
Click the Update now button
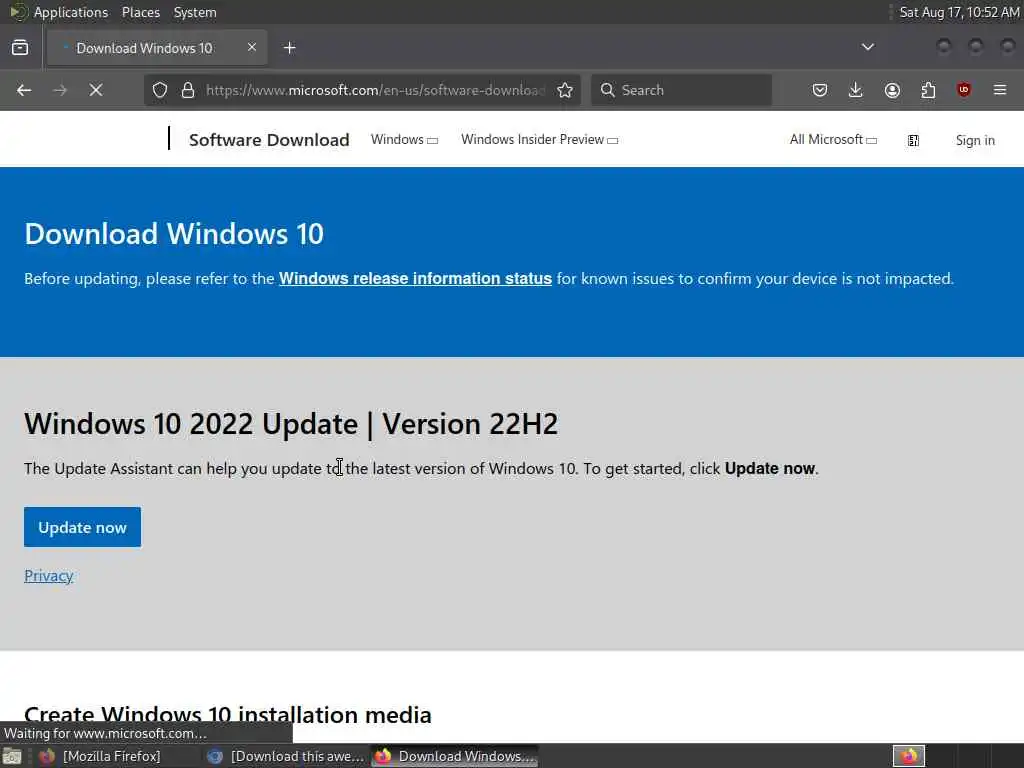pyautogui.click(x=82, y=527)
